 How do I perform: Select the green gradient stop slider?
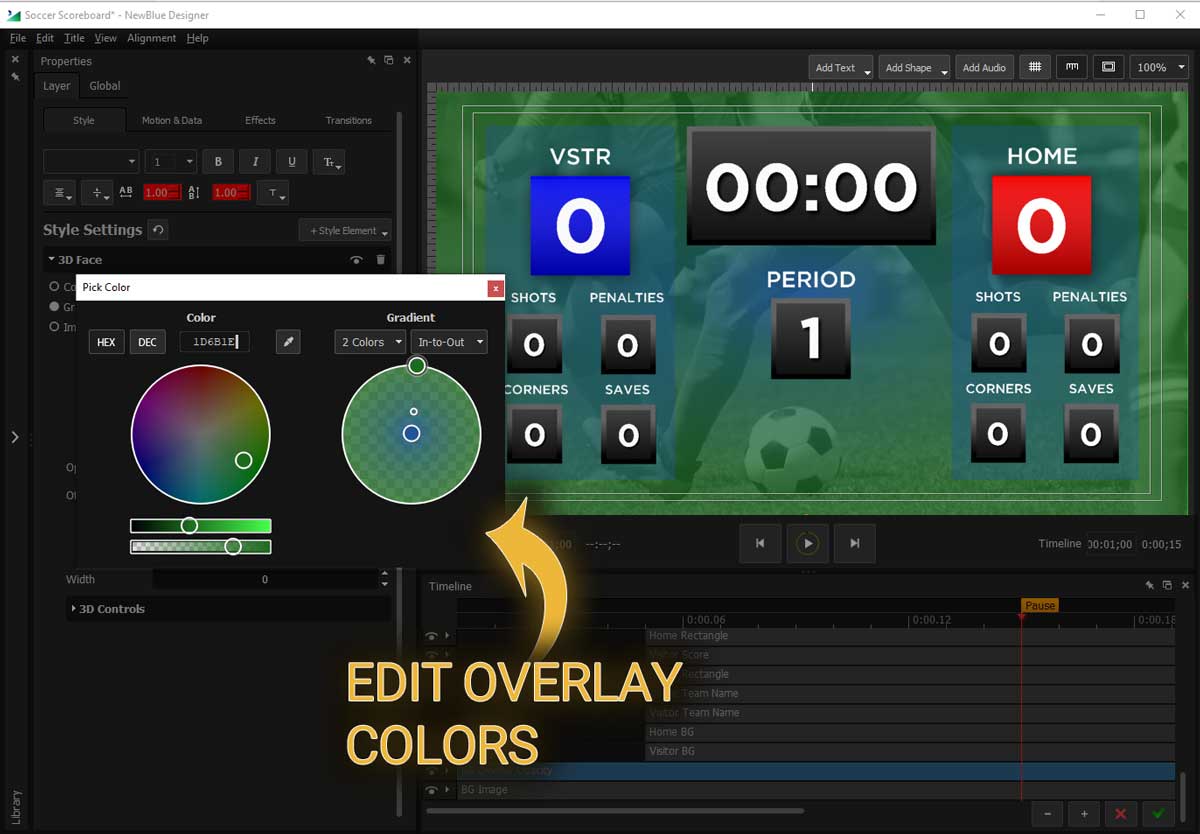[x=190, y=524]
